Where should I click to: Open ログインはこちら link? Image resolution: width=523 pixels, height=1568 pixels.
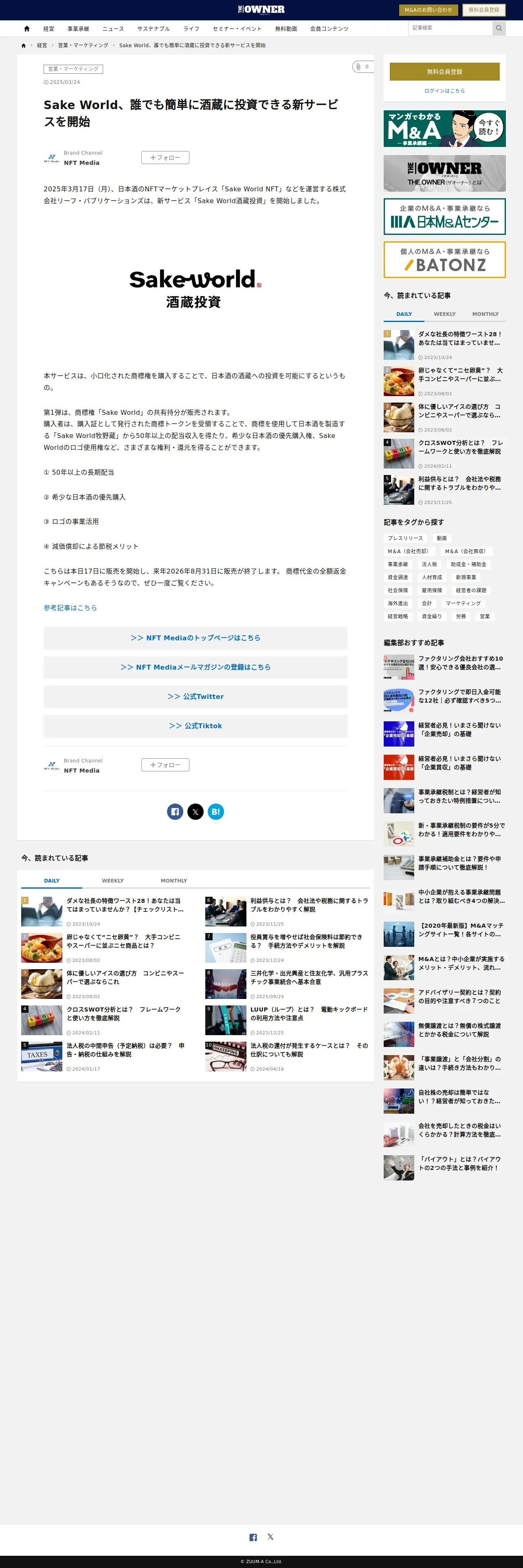[444, 91]
